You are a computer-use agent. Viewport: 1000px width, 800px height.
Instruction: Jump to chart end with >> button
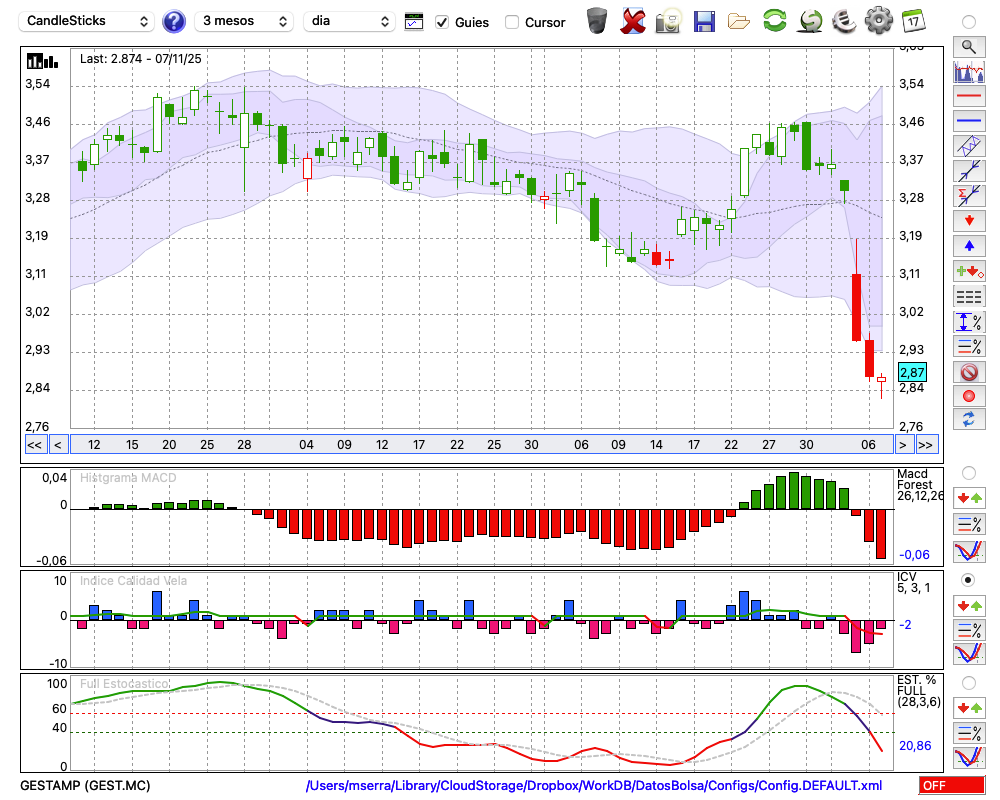[x=927, y=445]
